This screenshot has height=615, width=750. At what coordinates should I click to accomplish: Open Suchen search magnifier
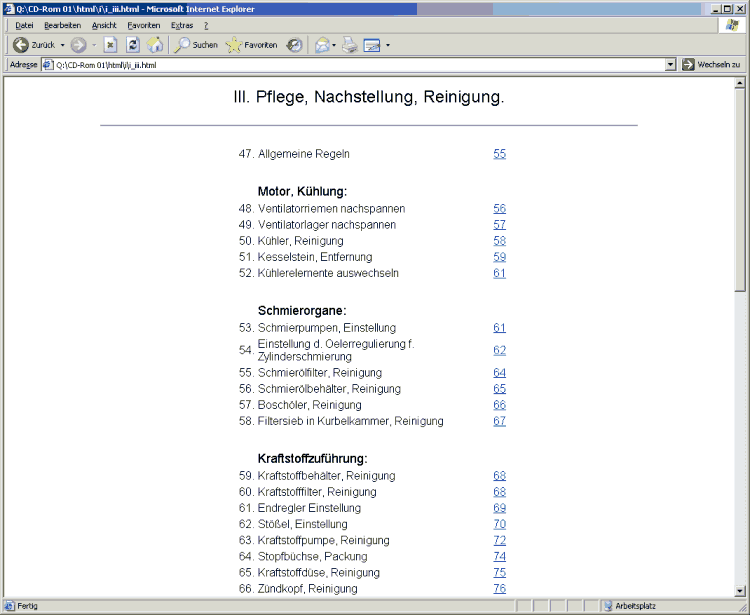click(x=182, y=45)
